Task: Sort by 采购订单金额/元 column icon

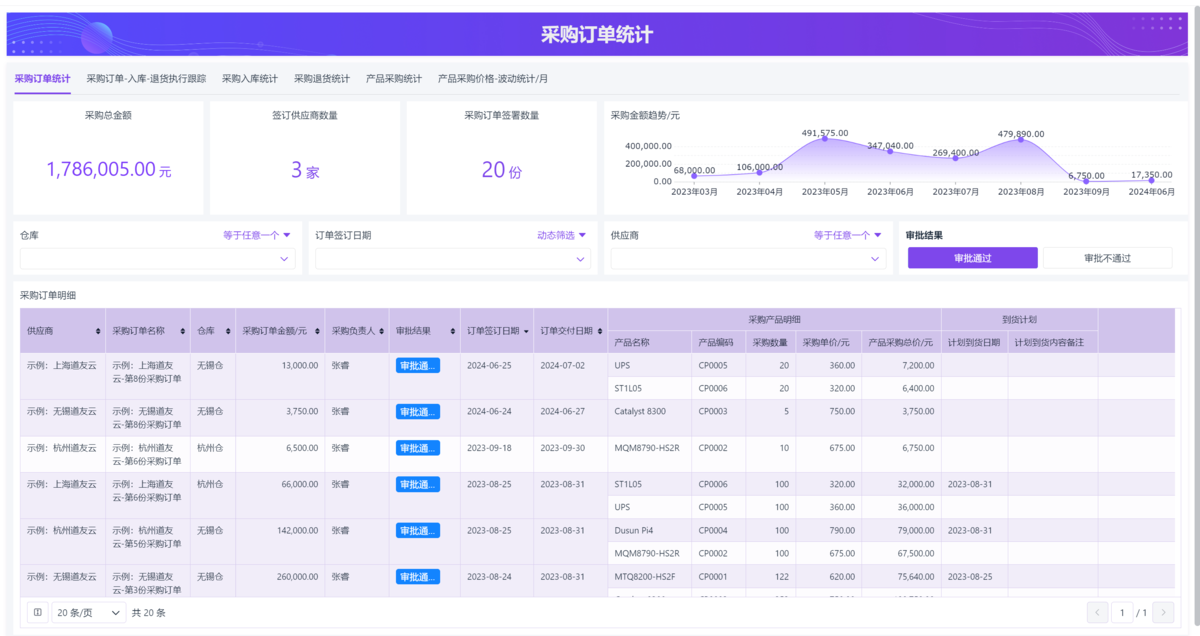Action: (x=316, y=331)
